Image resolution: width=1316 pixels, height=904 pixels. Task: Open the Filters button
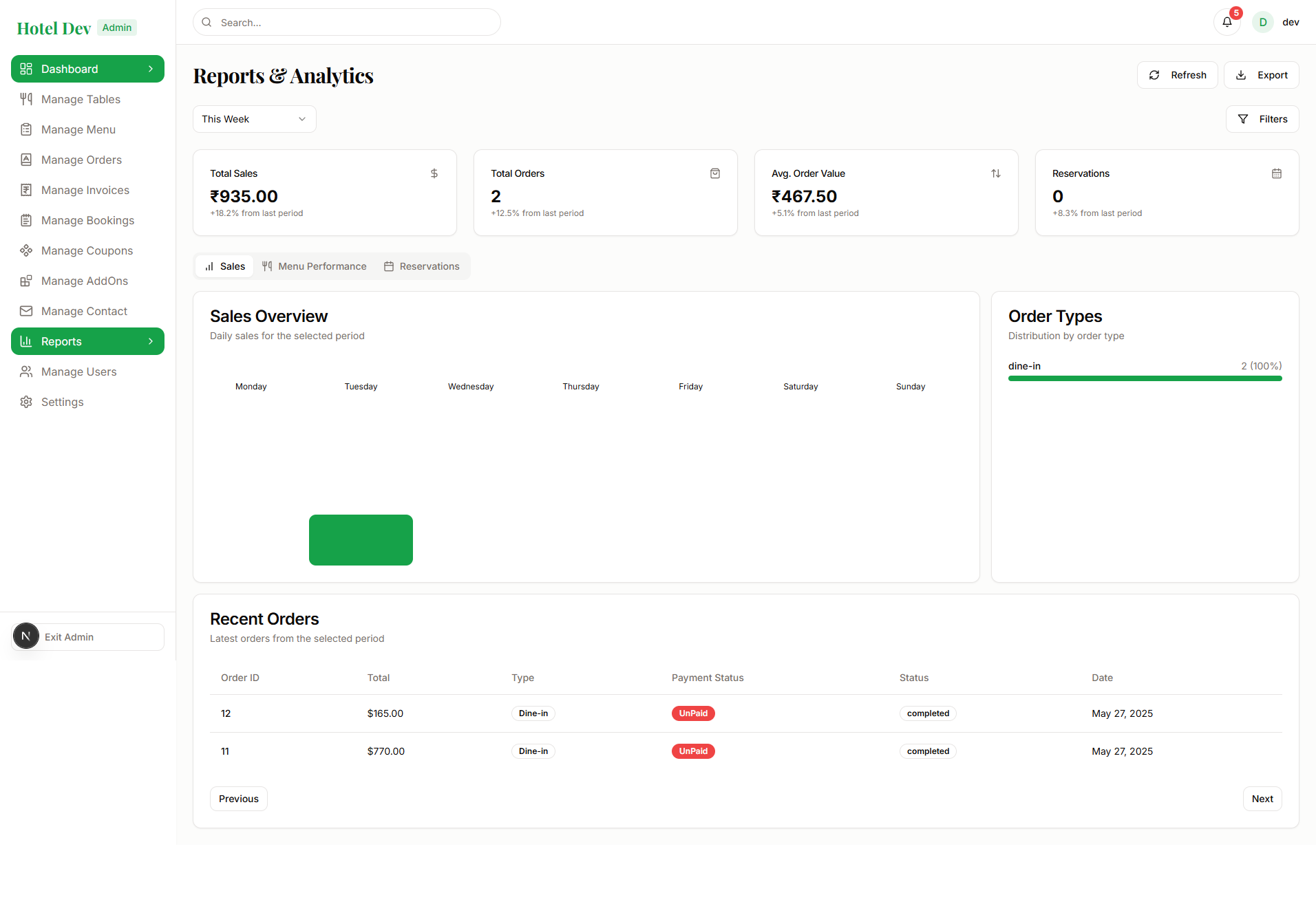[x=1262, y=119]
